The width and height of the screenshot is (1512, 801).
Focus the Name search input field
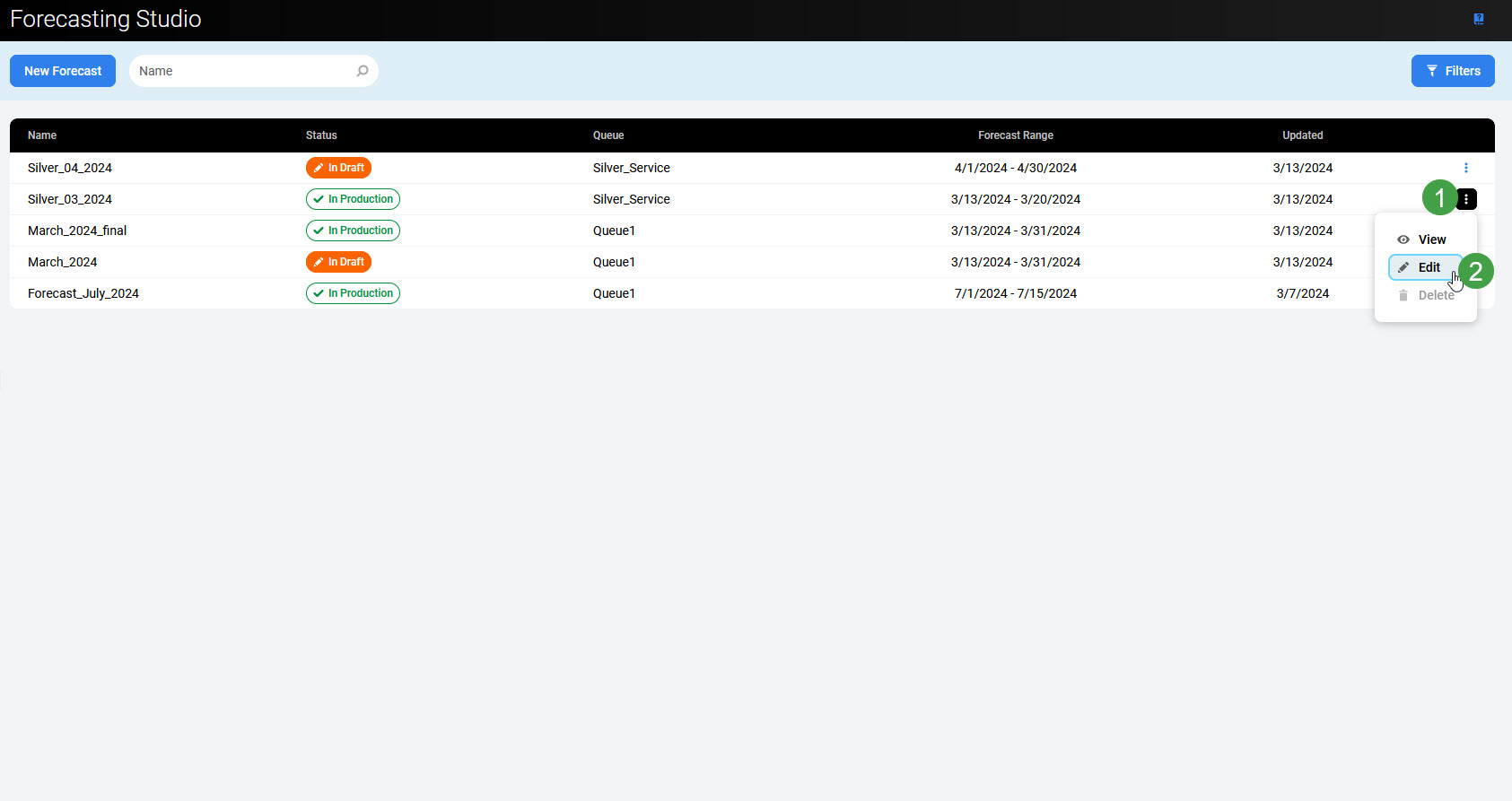(242, 71)
